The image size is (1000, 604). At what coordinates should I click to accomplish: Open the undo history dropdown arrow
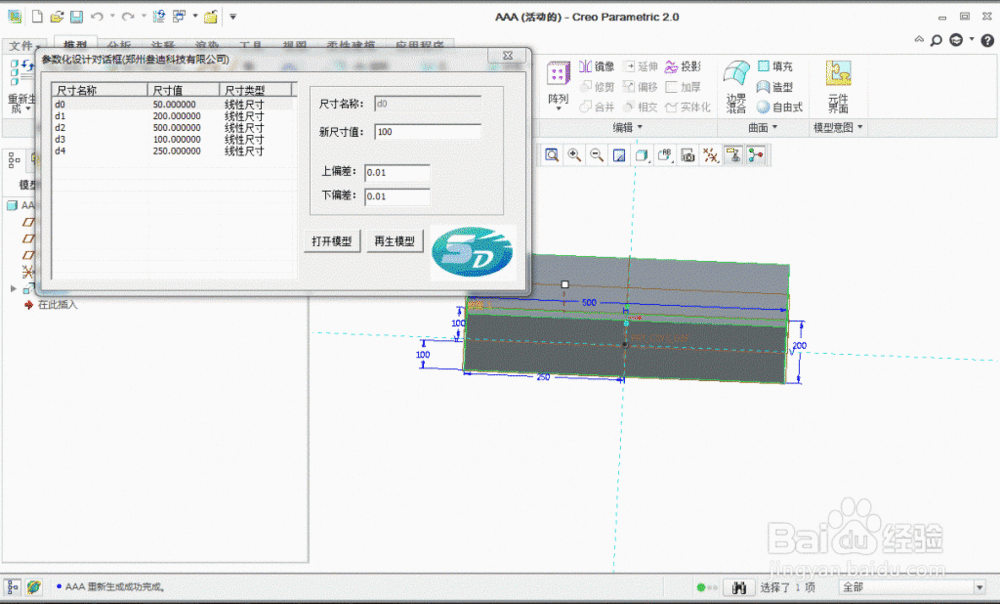(x=112, y=17)
